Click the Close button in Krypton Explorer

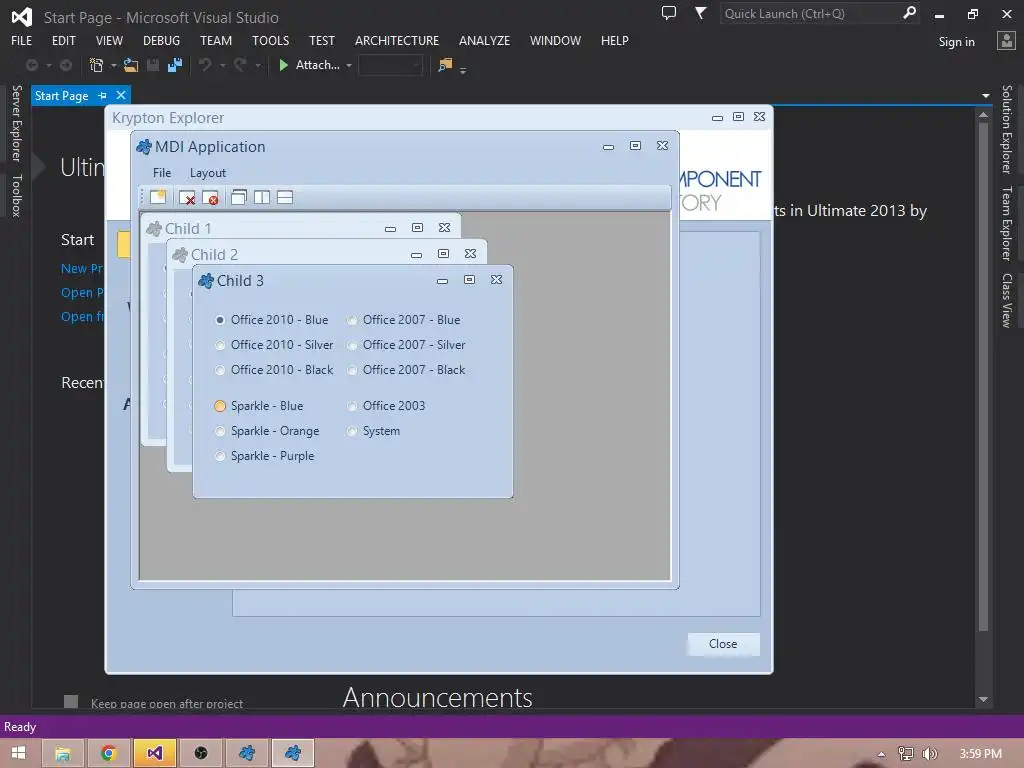(723, 644)
